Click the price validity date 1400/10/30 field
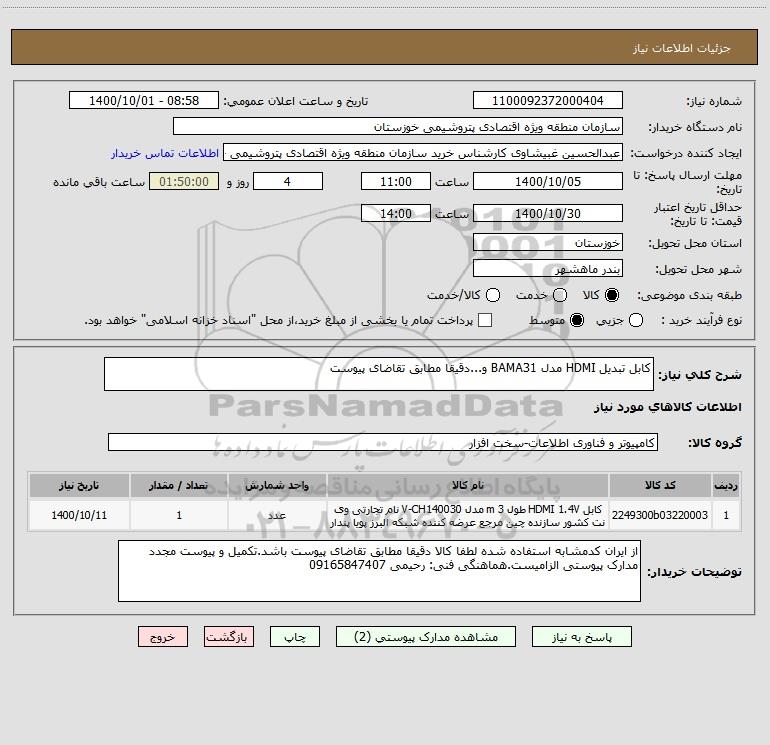This screenshot has width=770, height=745. (548, 214)
